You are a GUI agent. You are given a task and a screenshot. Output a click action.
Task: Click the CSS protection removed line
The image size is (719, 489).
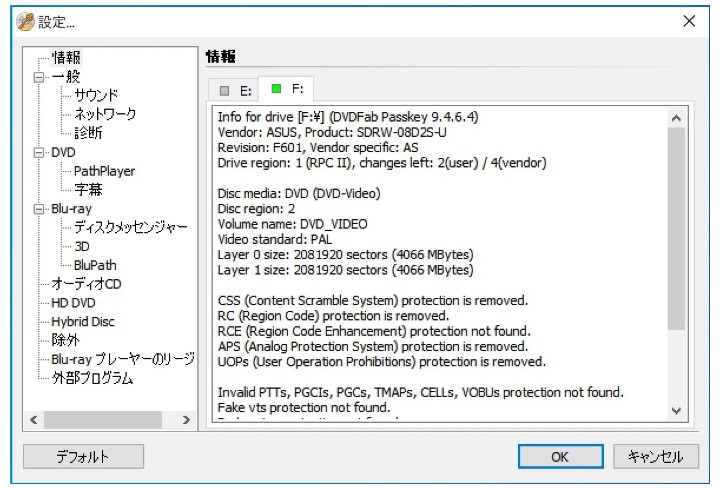372,301
